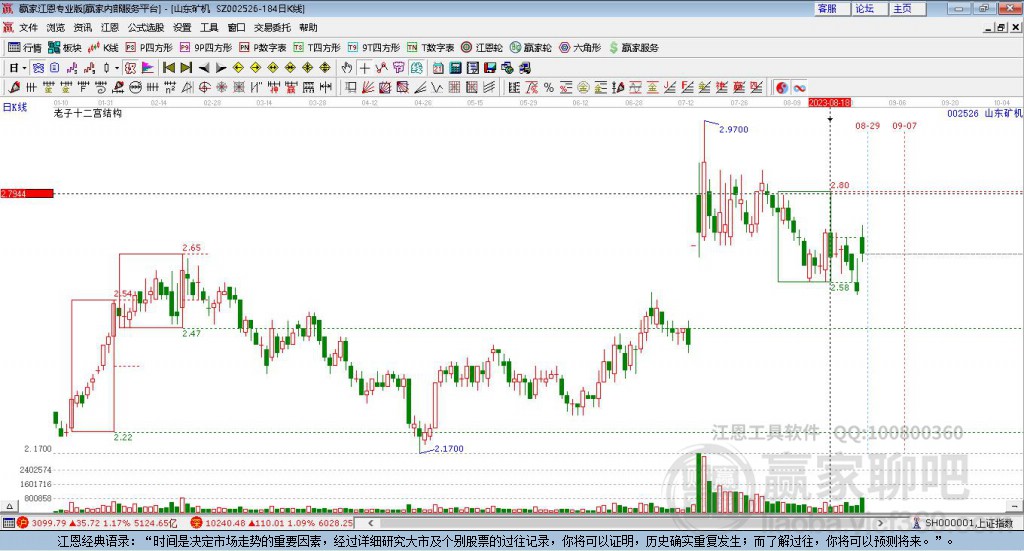Open the 公式选股 menu
The height and width of the screenshot is (551, 1024).
pyautogui.click(x=146, y=27)
